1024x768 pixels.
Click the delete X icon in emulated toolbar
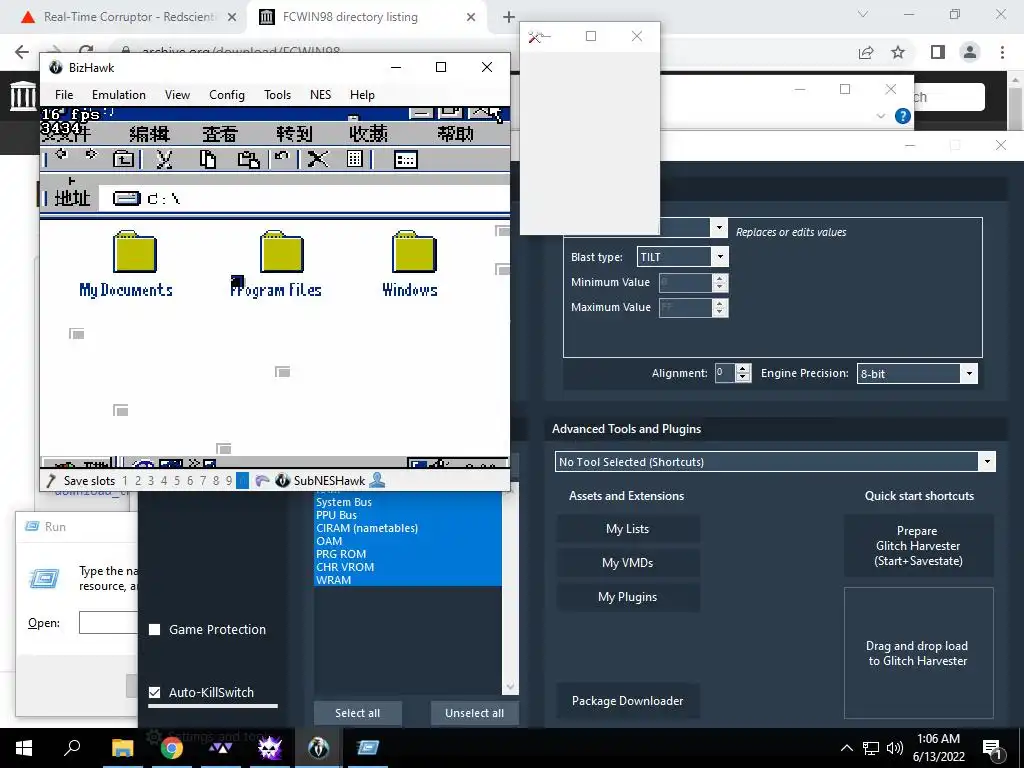tap(318, 159)
